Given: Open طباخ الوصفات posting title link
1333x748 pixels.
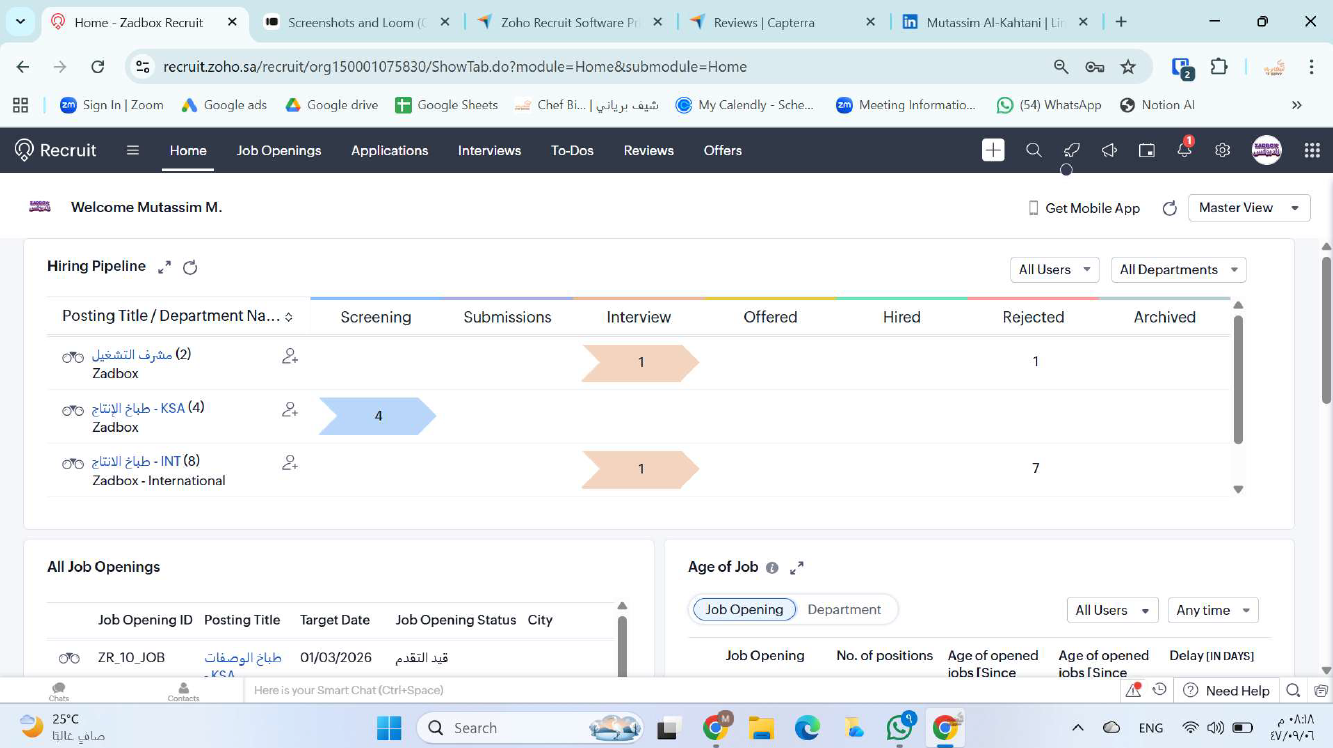Looking at the screenshot, I should [243, 658].
